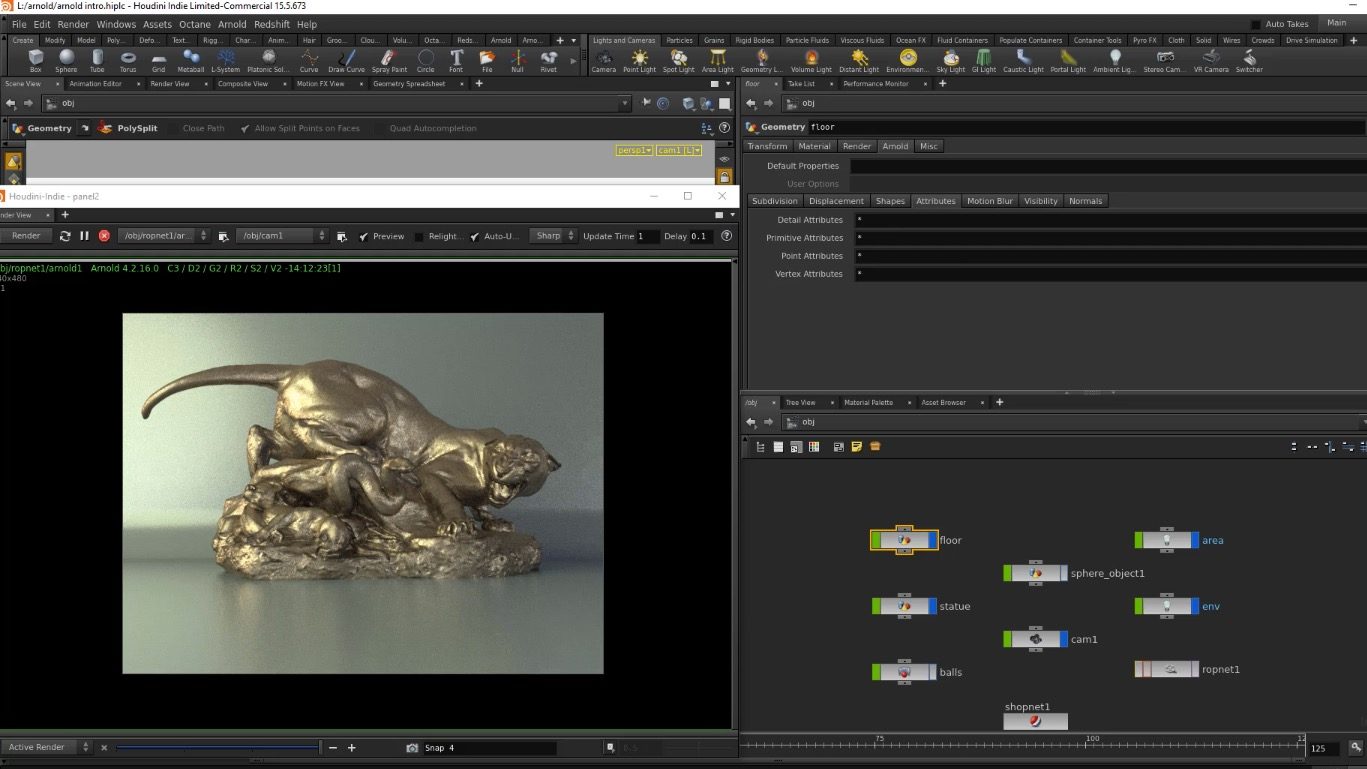This screenshot has width=1367, height=769.
Task: Enable Quad Autocompletion checkbox
Action: tap(380, 128)
